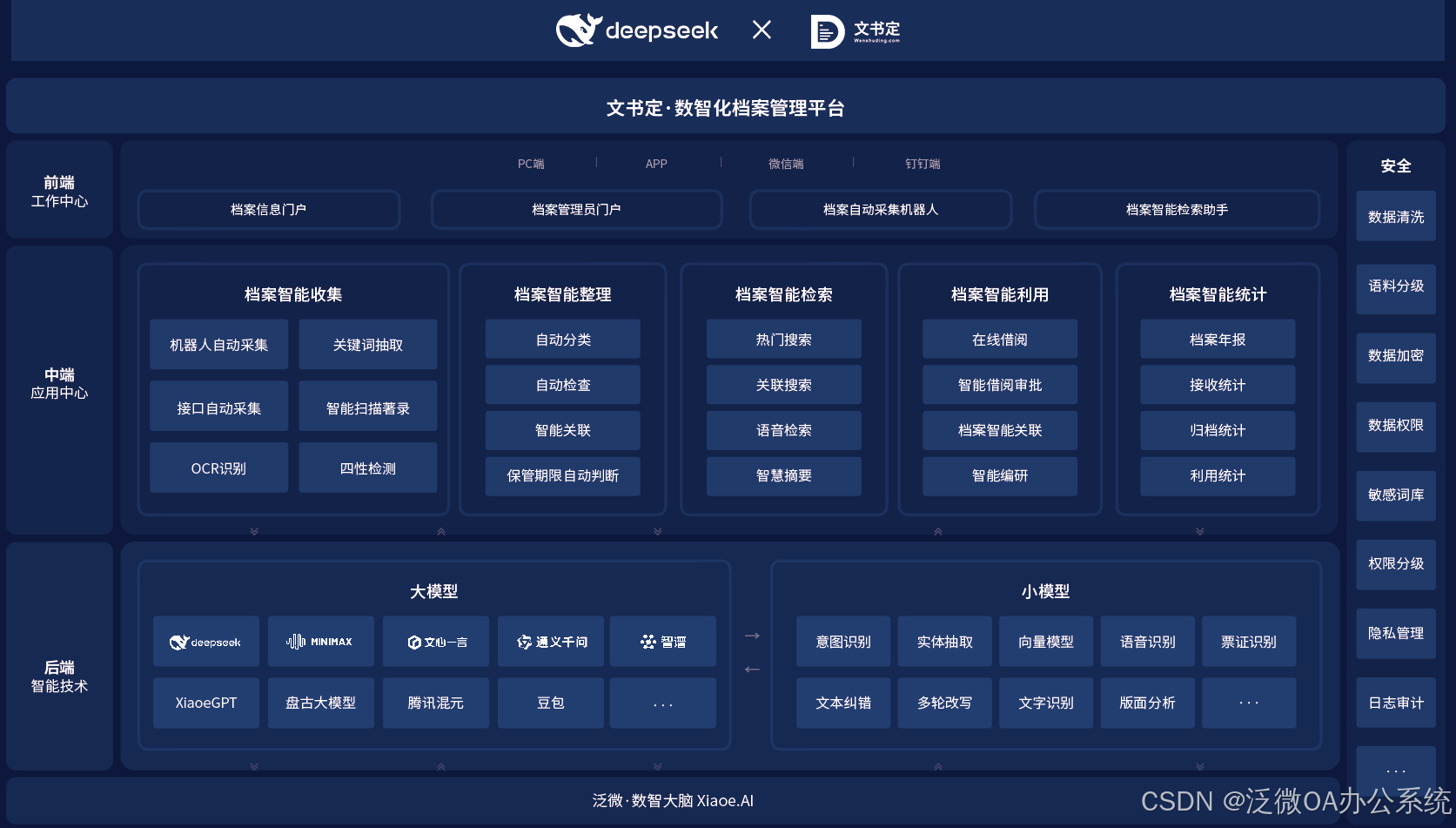Click 数据权限
The height and width of the screenshot is (828, 1456).
[1396, 425]
